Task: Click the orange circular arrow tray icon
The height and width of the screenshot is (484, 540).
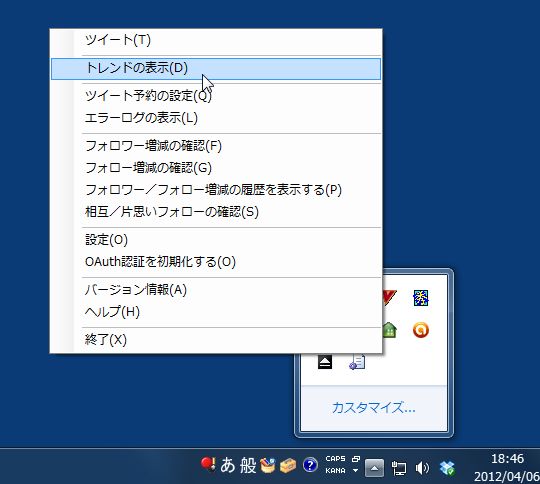Action: [420, 330]
